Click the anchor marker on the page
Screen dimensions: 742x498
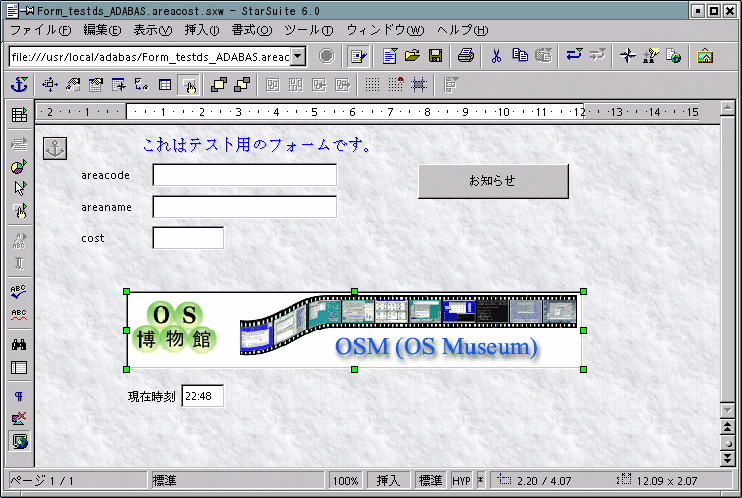[x=55, y=148]
